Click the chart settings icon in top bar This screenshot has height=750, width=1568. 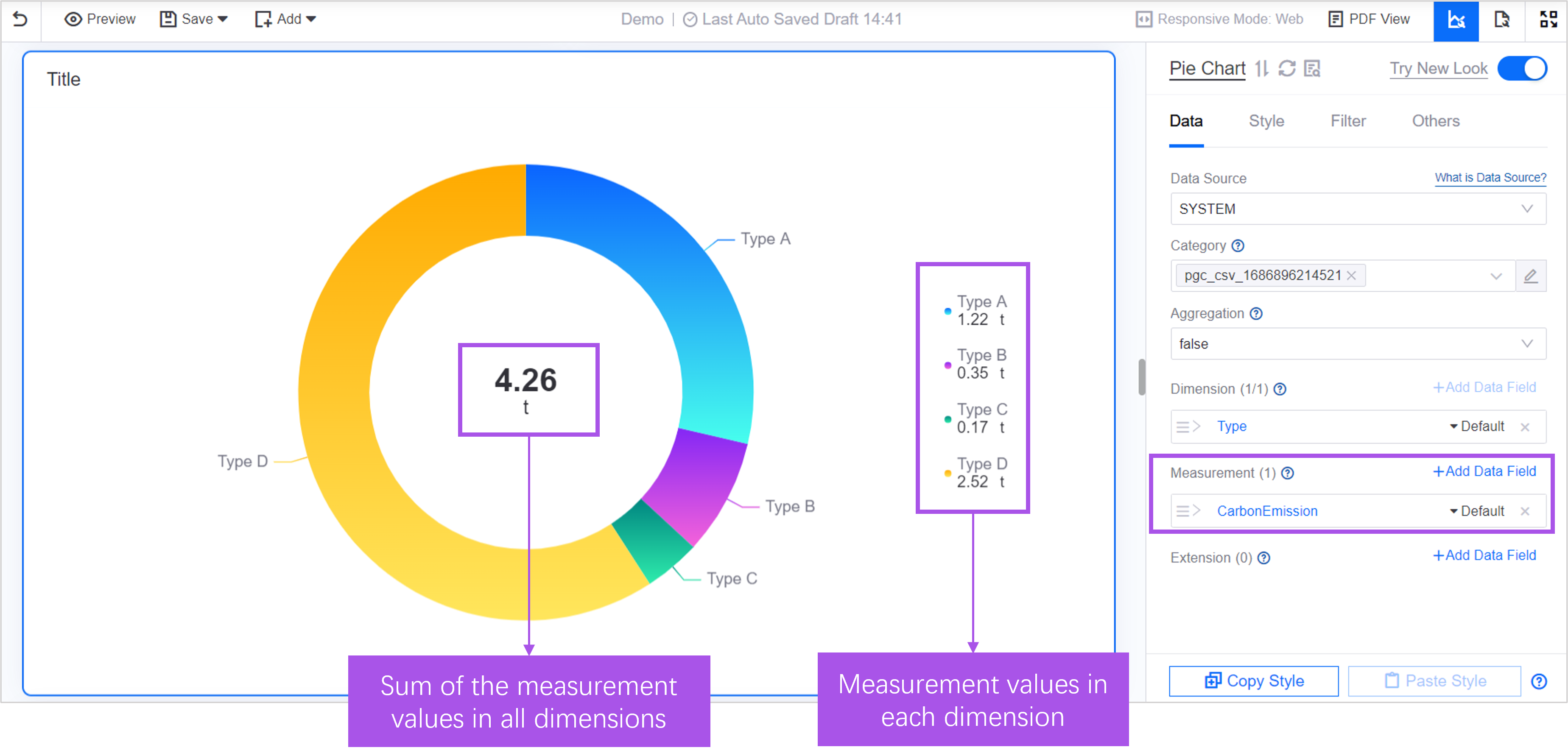point(1455,20)
